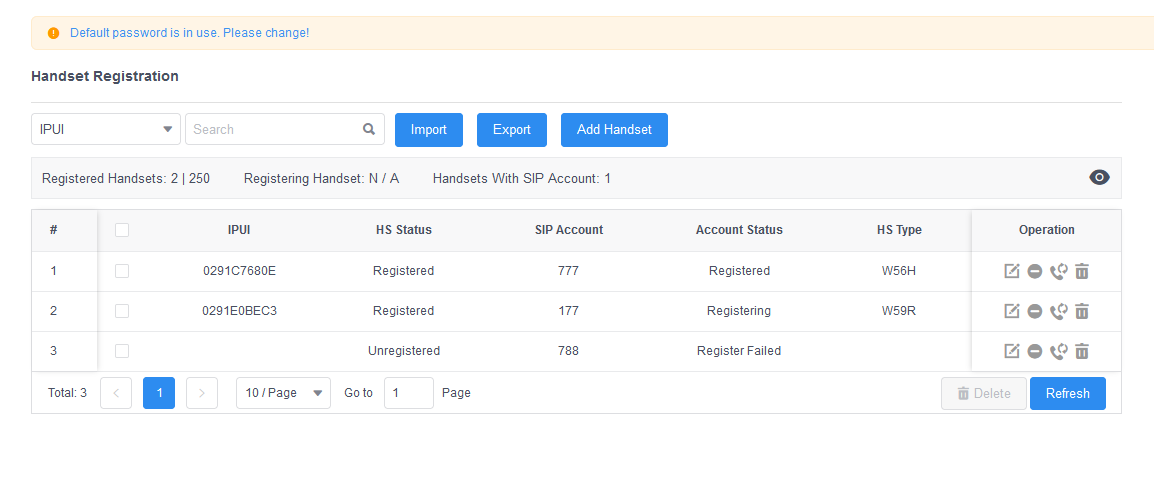Check the select-all checkbox in the header
Screen dimensions: 1154x503
pos(122,230)
